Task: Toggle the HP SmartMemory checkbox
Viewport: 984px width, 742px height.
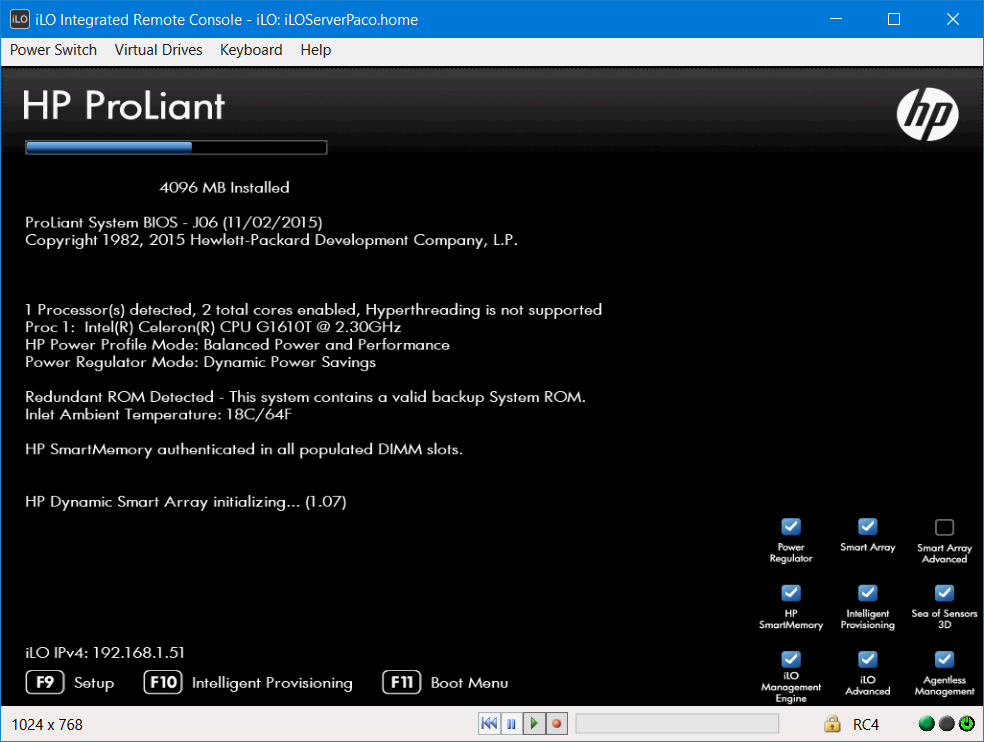Action: pyautogui.click(x=791, y=593)
